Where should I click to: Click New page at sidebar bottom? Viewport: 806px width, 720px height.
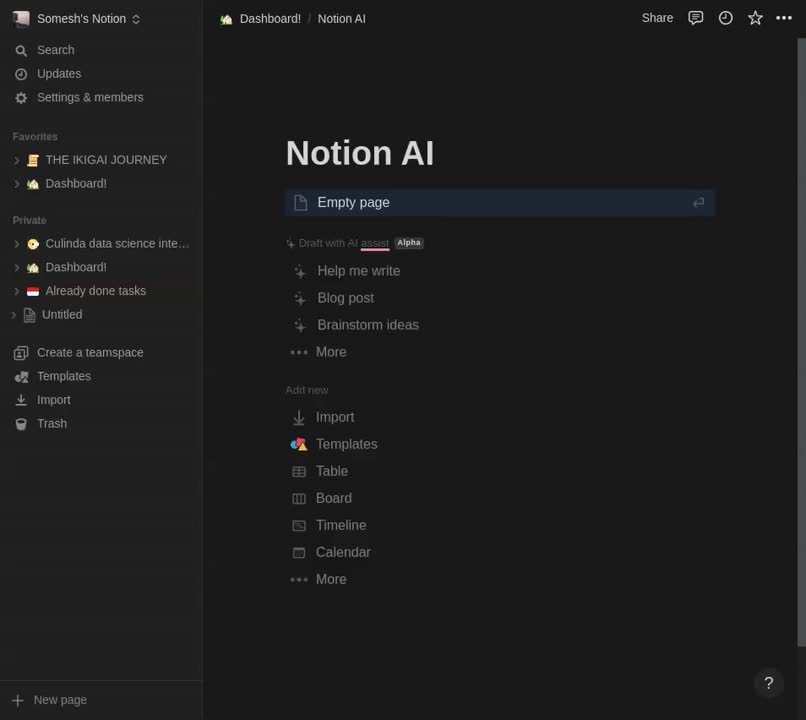coord(60,700)
